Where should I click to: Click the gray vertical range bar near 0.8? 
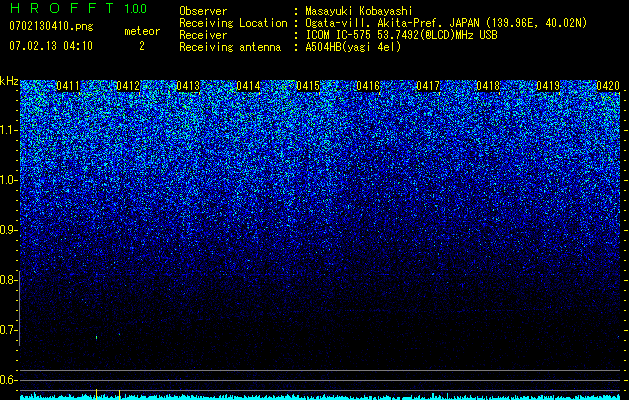point(19,309)
